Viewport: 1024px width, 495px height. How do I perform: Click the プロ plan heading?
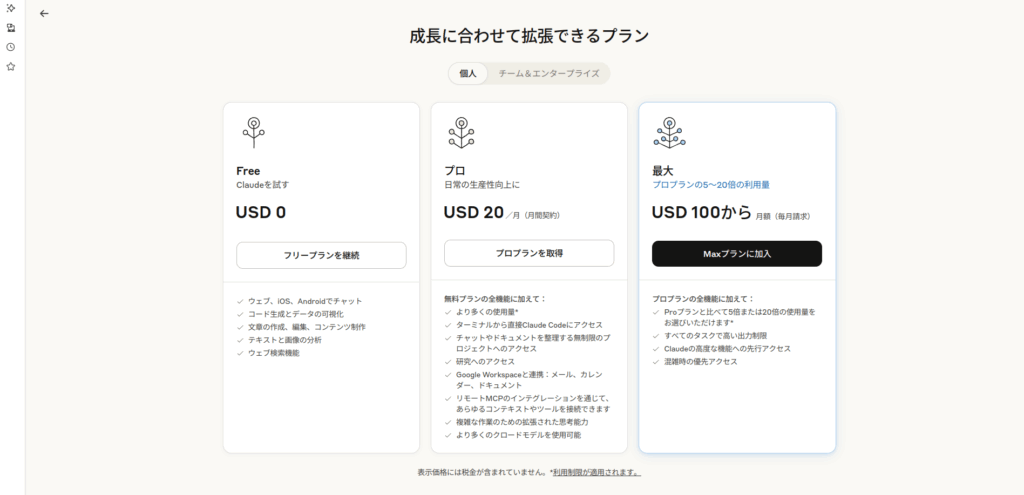pos(455,171)
